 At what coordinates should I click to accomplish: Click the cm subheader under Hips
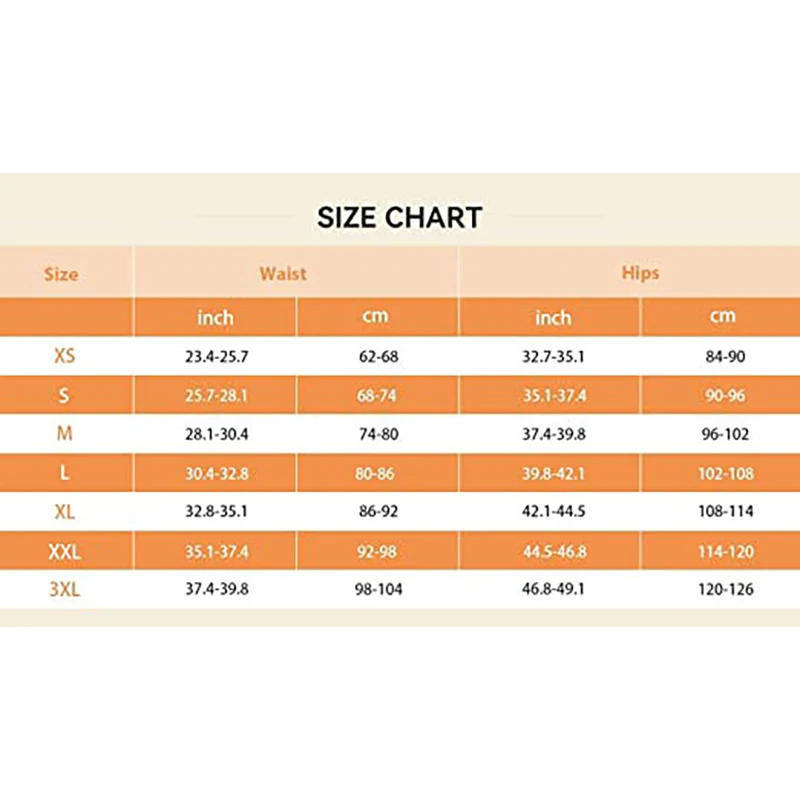[722, 317]
